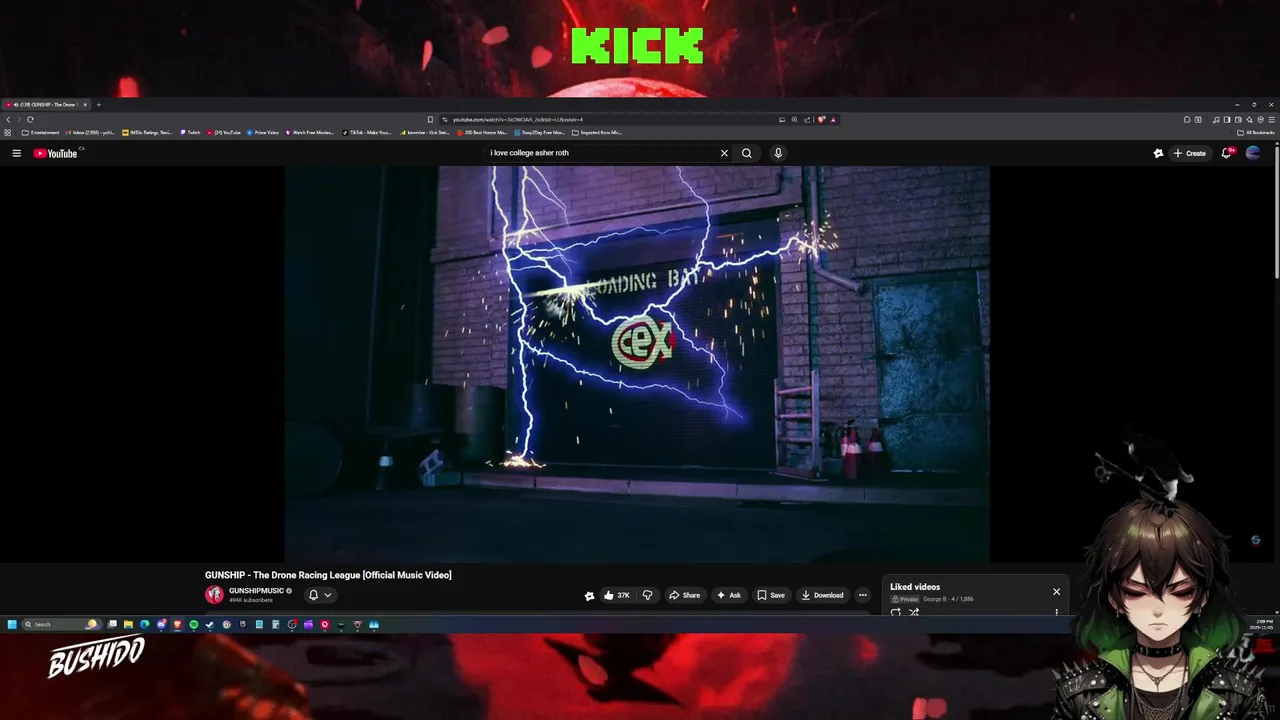Open the Create menu button
The height and width of the screenshot is (720, 1280).
tap(1190, 153)
